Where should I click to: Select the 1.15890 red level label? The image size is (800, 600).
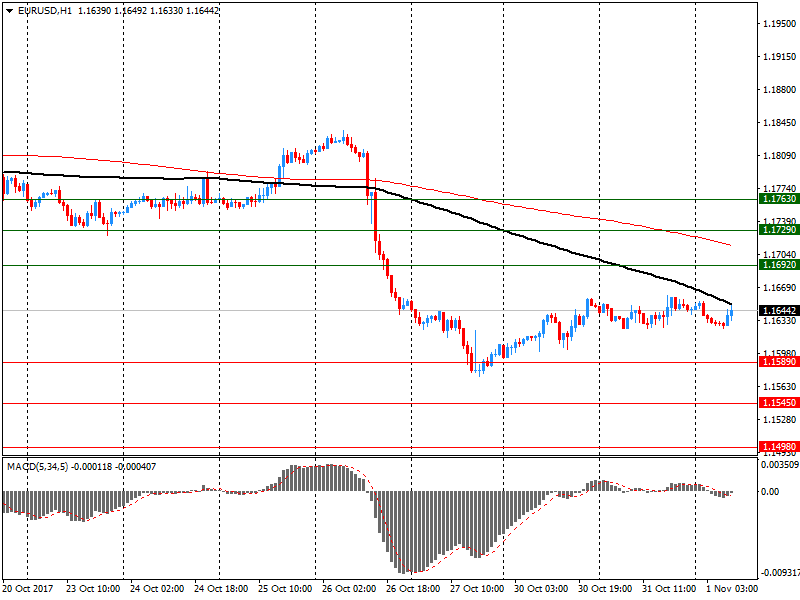779,362
